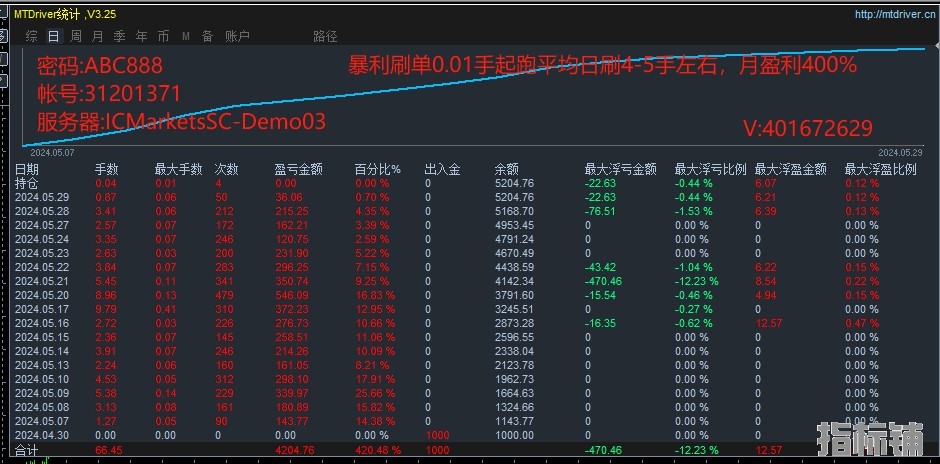This screenshot has height=464, width=940.
Task: Open the 备 notes tab
Action: [x=207, y=36]
